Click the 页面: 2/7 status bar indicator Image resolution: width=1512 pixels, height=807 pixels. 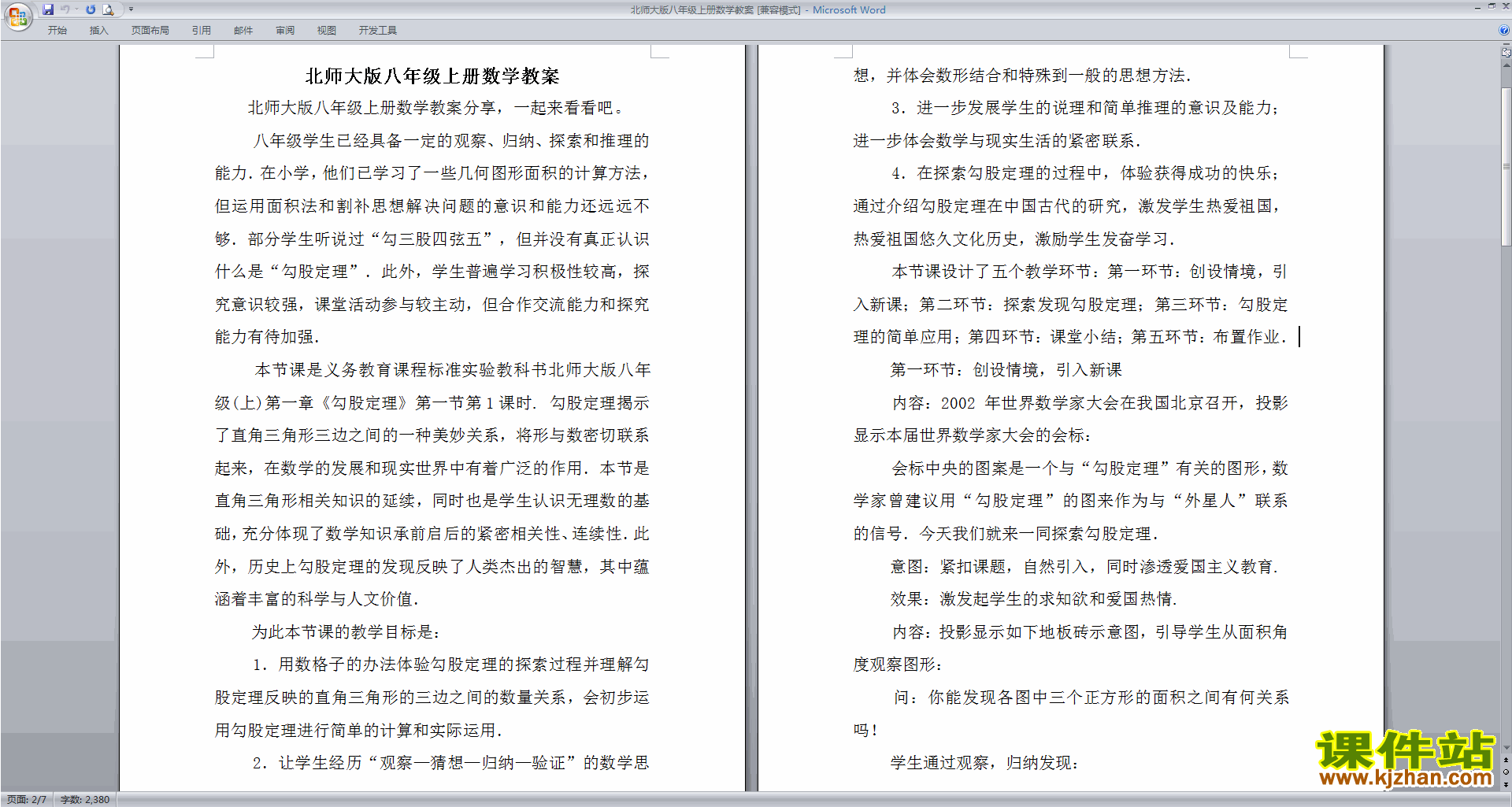[x=27, y=799]
